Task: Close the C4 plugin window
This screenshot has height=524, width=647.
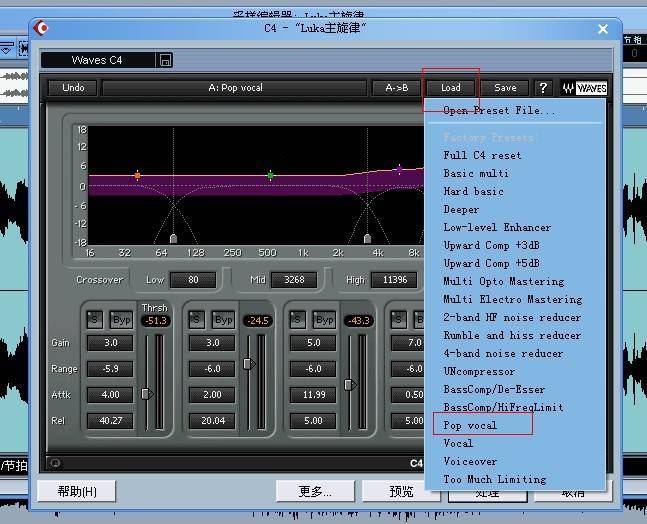Action: coord(603,29)
